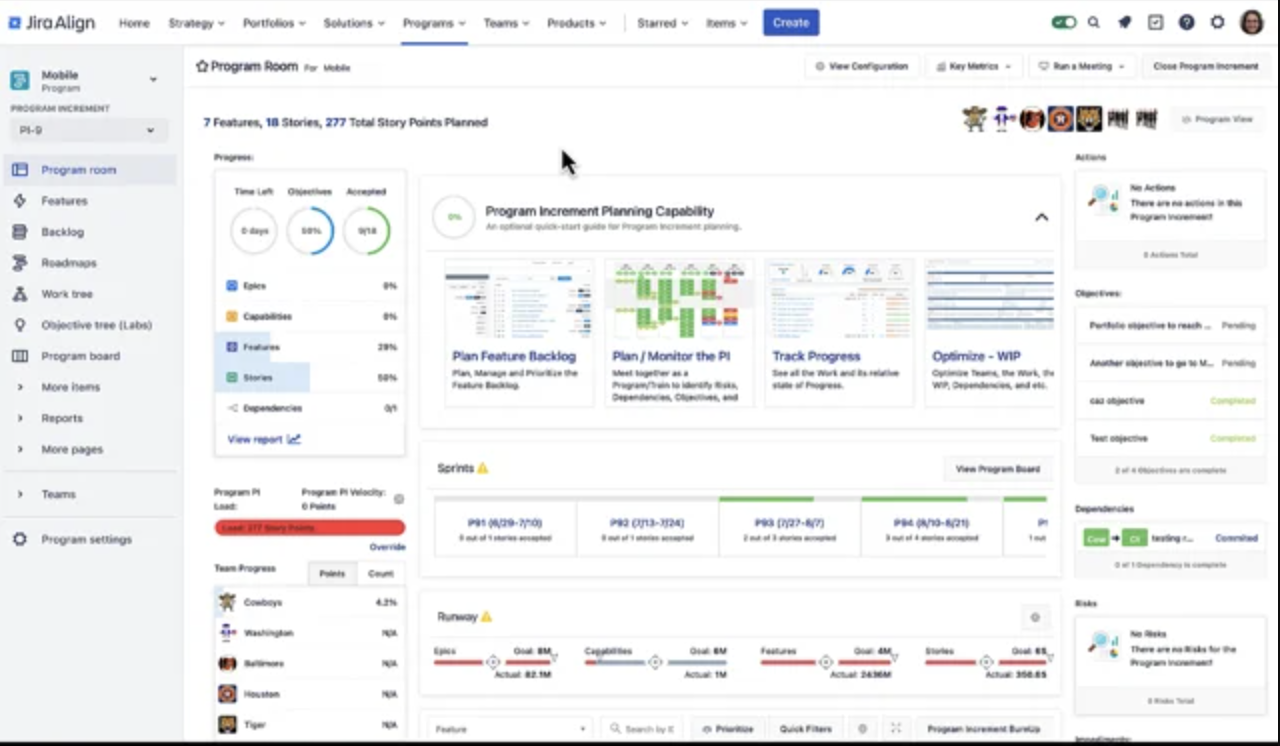Open the checklist icon in top bar
Viewport: 1280px width, 746px height.
point(1155,22)
